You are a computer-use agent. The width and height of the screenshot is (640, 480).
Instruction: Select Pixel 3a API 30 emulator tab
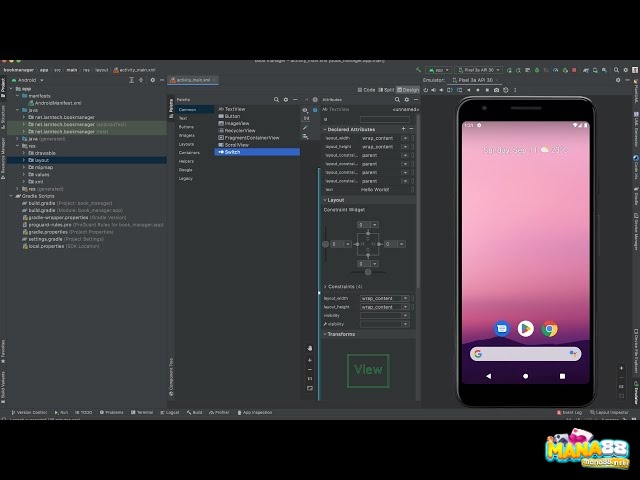[x=473, y=80]
